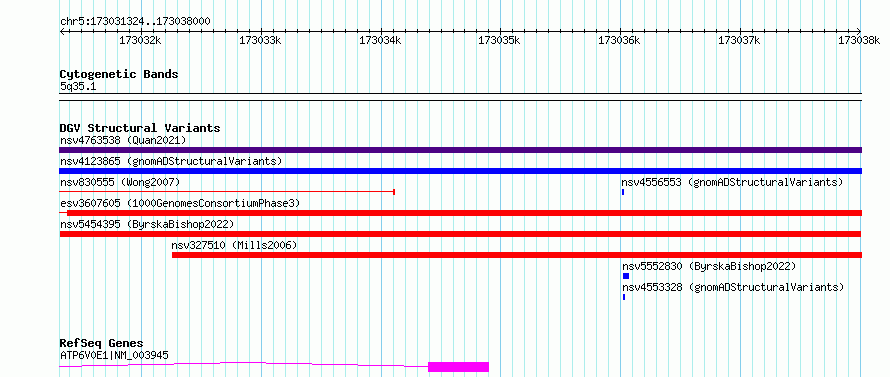Select the magenta ATP6V0E1 exon block
This screenshot has height=377, width=890.
(459, 367)
